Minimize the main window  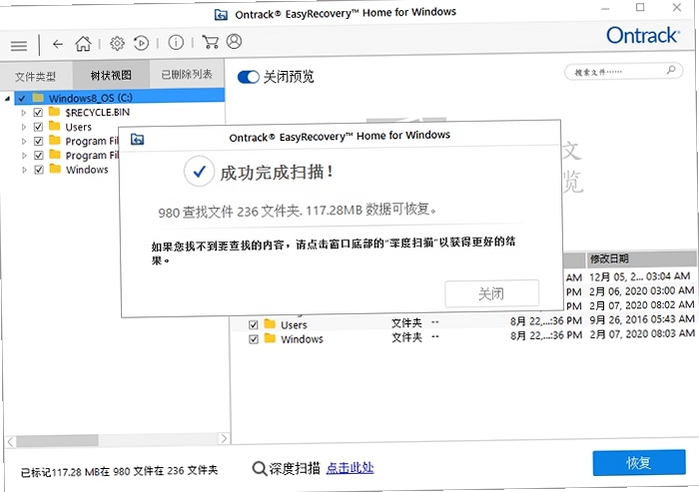click(605, 8)
